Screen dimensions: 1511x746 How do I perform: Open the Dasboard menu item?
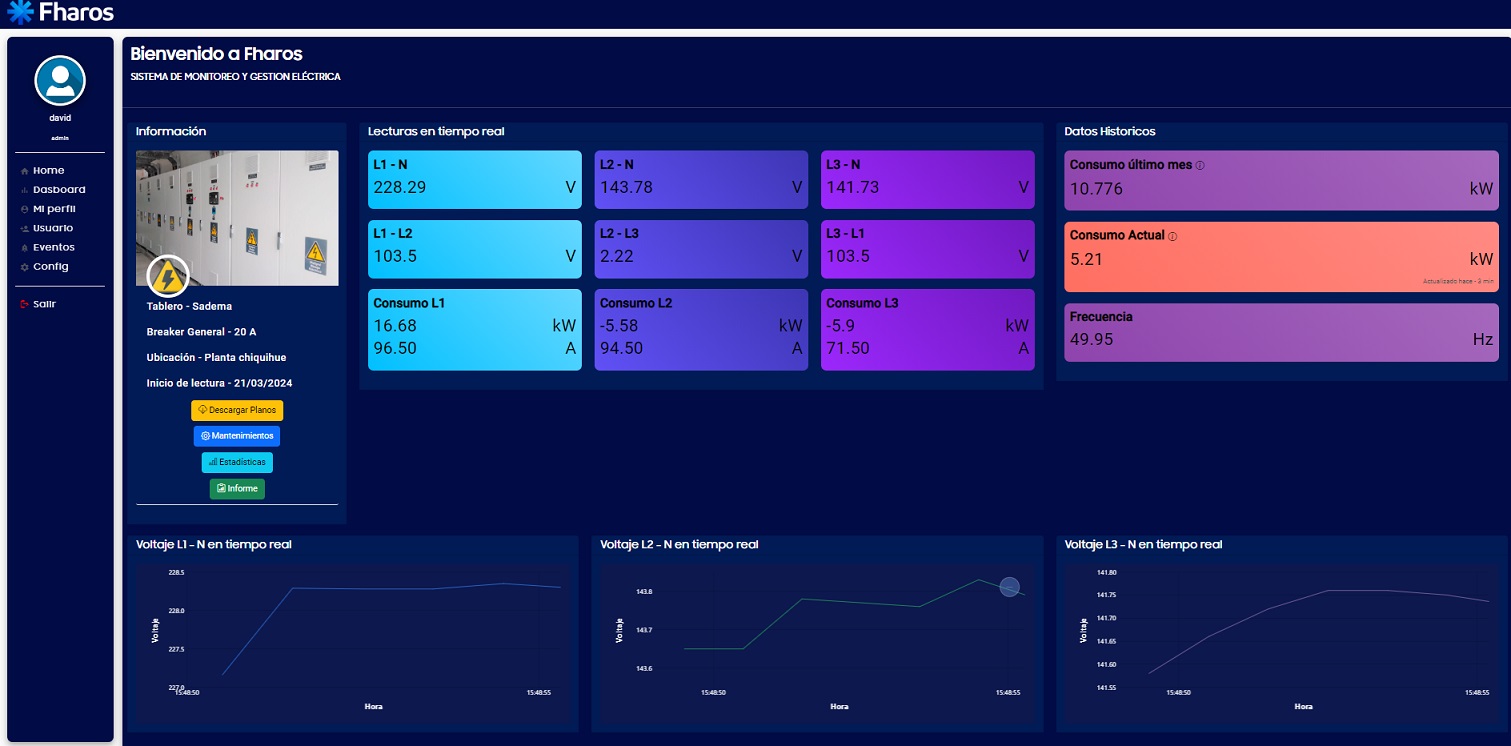pyautogui.click(x=59, y=190)
